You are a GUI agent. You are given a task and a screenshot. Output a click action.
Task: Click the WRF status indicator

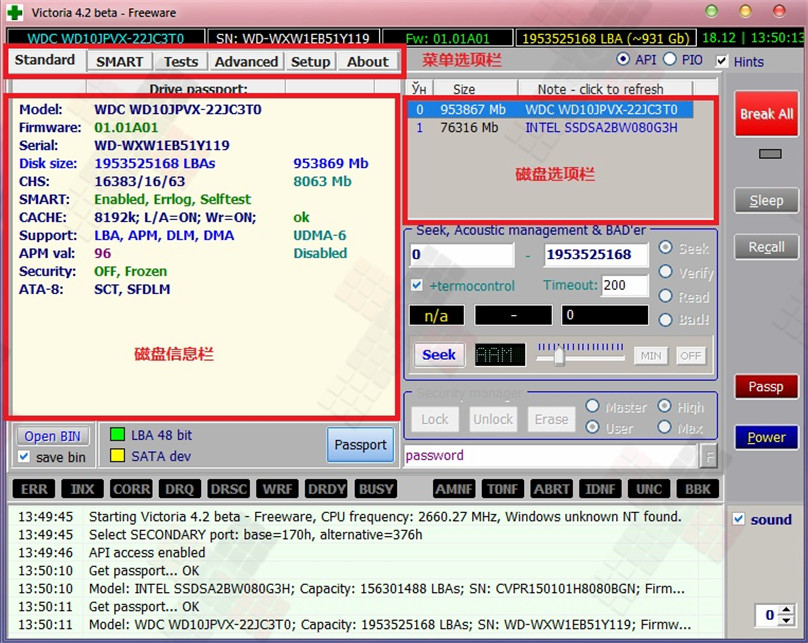(x=277, y=489)
